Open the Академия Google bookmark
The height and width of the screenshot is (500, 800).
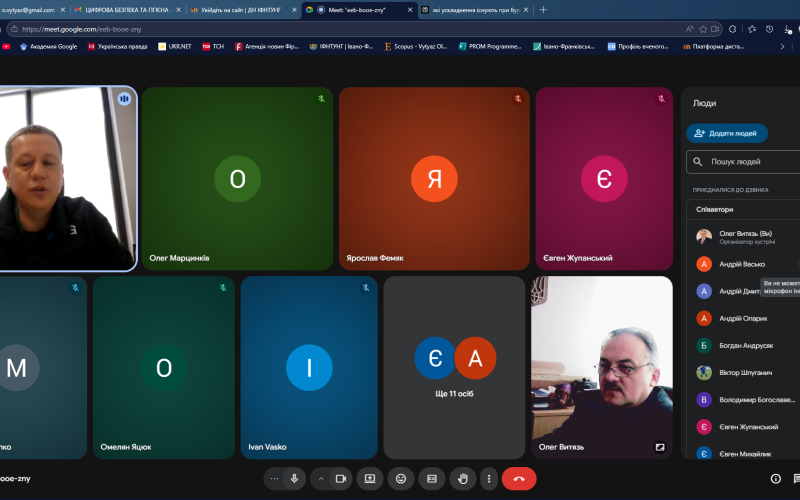(x=48, y=46)
